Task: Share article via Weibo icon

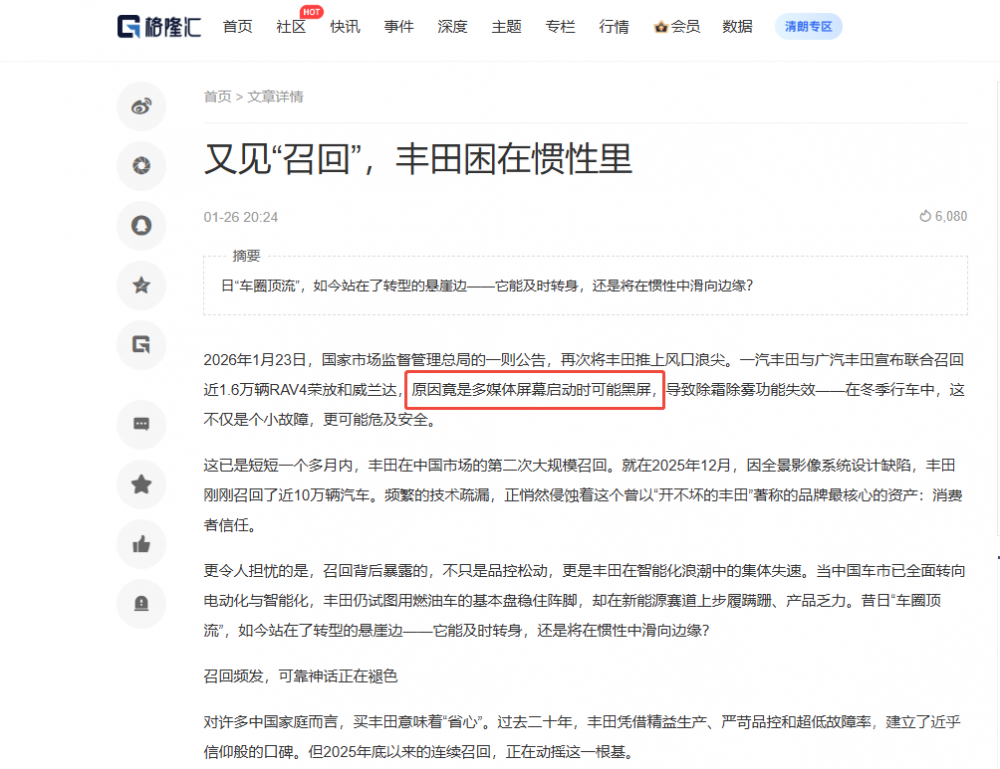Action: (141, 106)
